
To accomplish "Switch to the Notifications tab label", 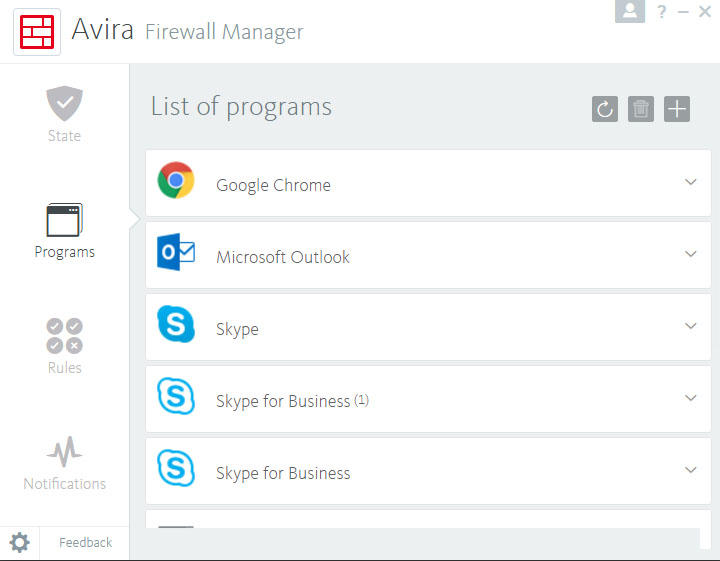I will 65,483.
